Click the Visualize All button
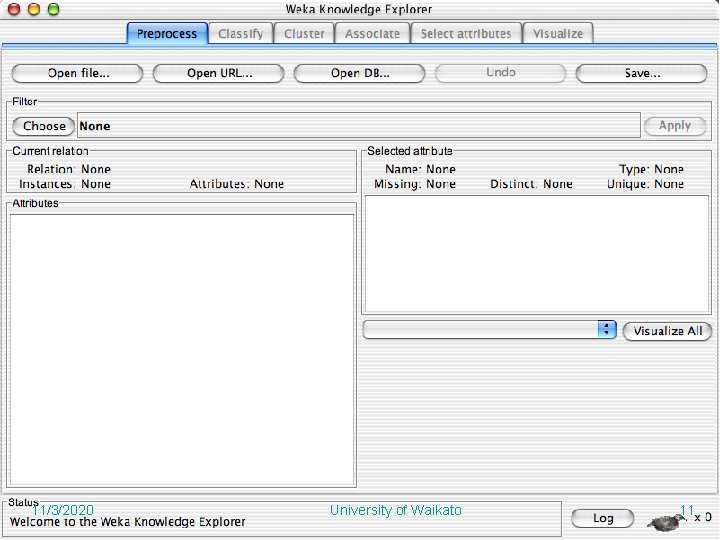Image resolution: width=720 pixels, height=540 pixels. (x=668, y=331)
